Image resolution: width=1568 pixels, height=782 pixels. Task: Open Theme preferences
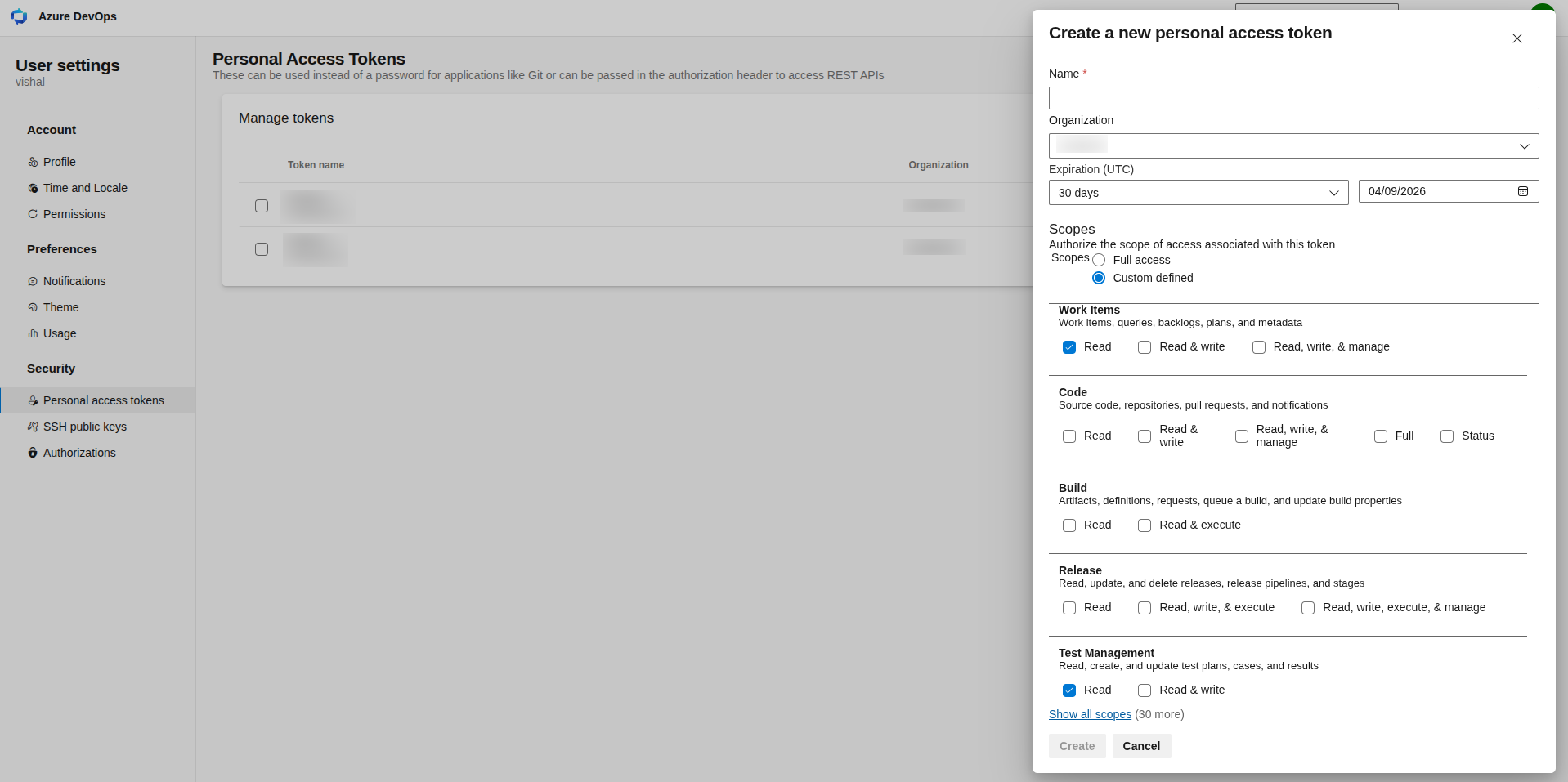97,307
